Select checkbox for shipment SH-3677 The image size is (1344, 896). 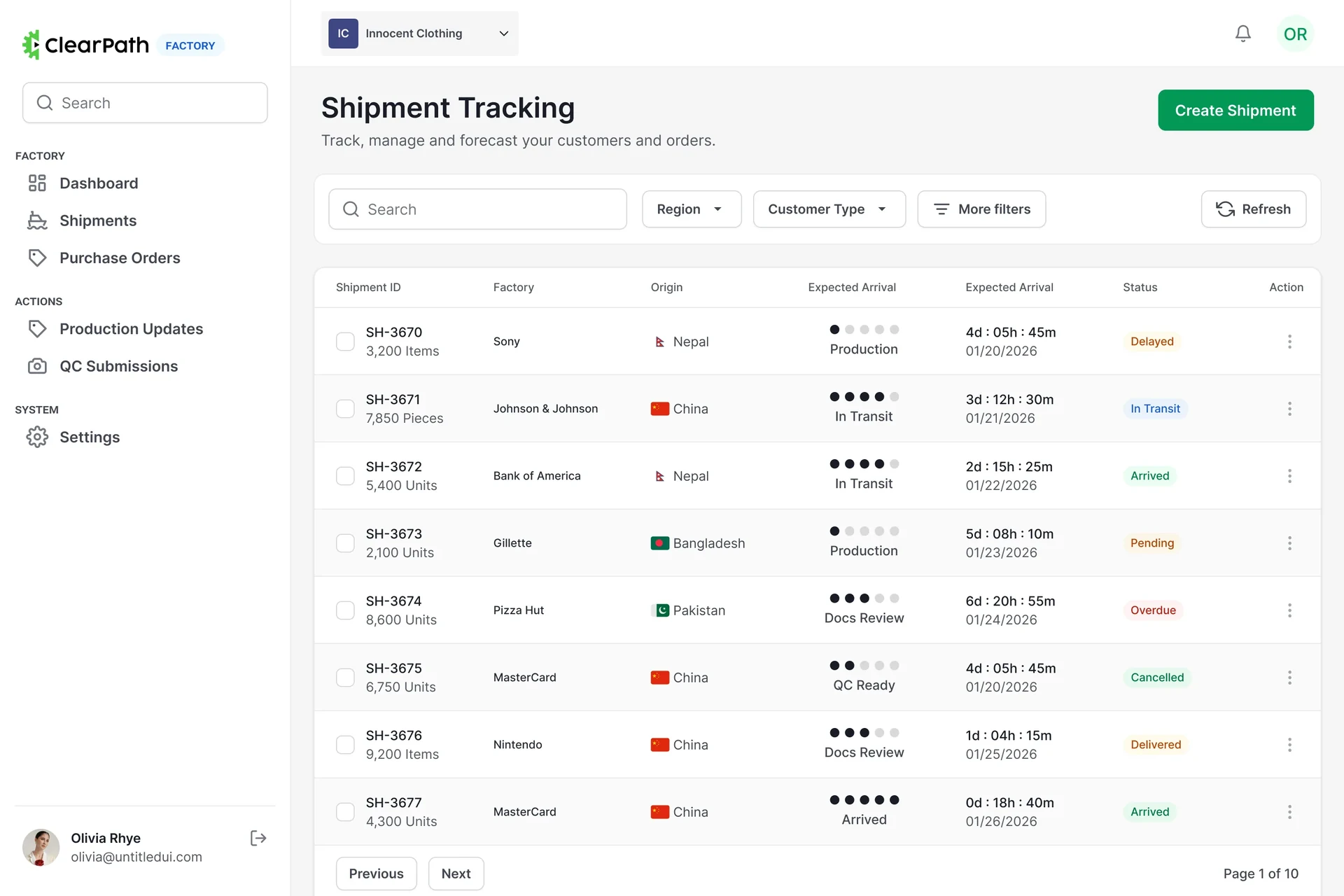(x=345, y=812)
